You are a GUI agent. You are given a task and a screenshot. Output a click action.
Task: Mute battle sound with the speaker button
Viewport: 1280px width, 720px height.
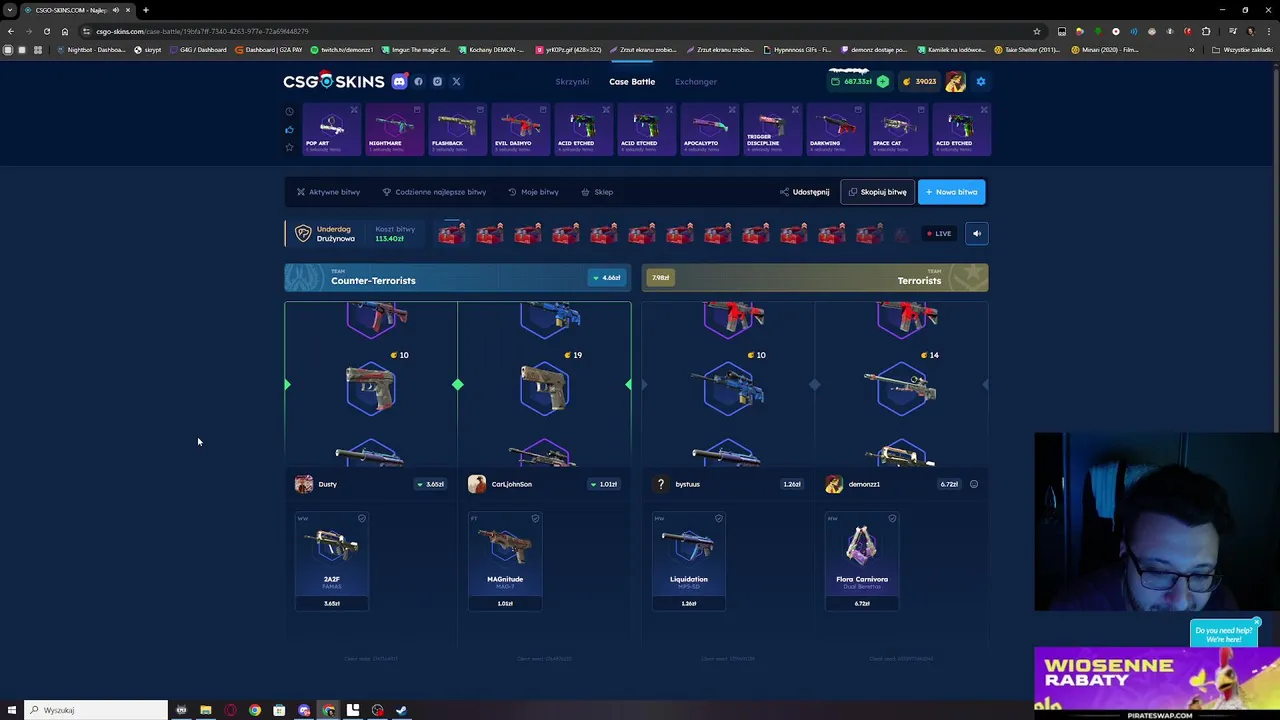click(977, 234)
